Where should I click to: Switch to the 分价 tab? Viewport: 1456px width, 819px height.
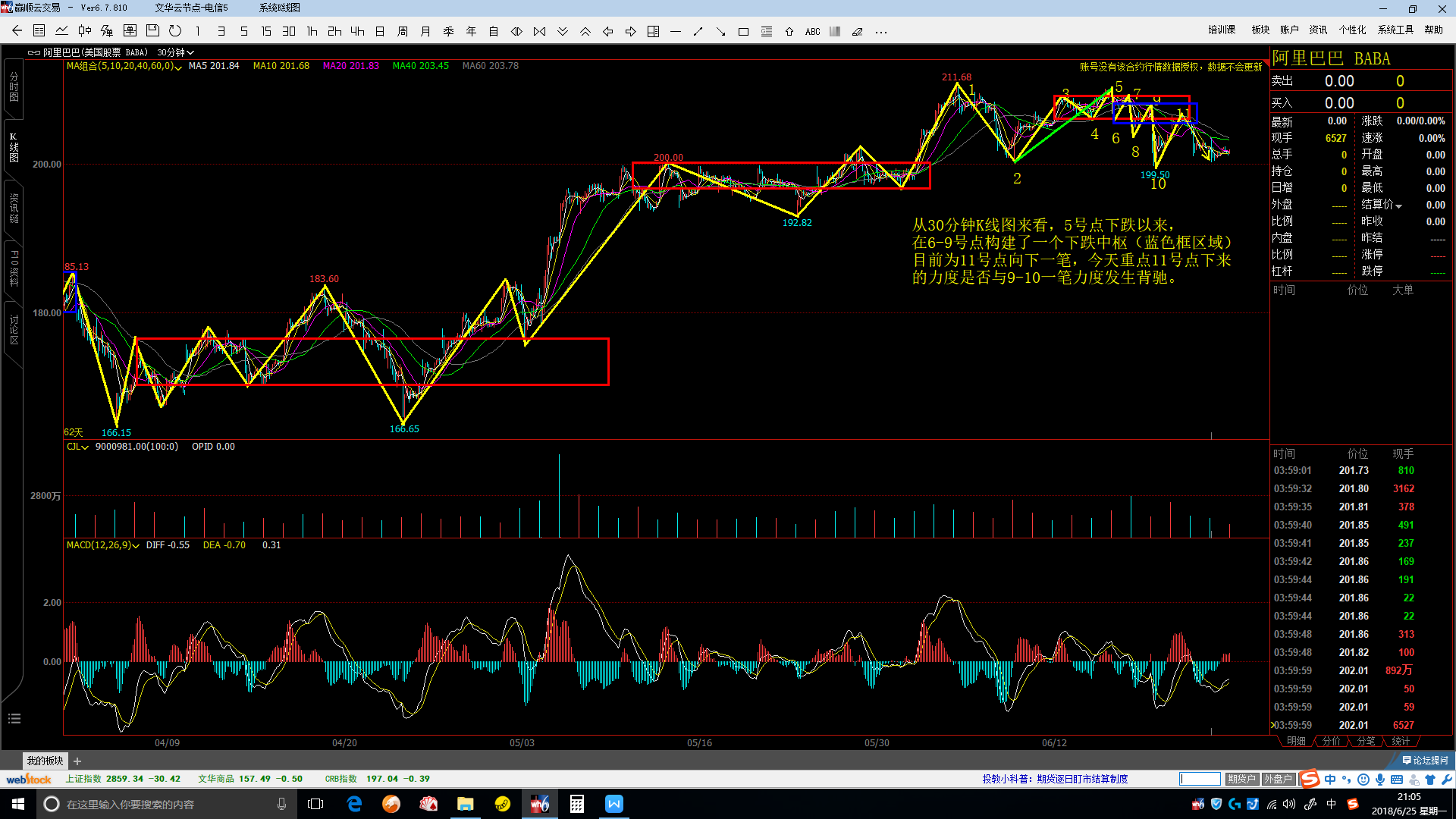click(x=1331, y=741)
